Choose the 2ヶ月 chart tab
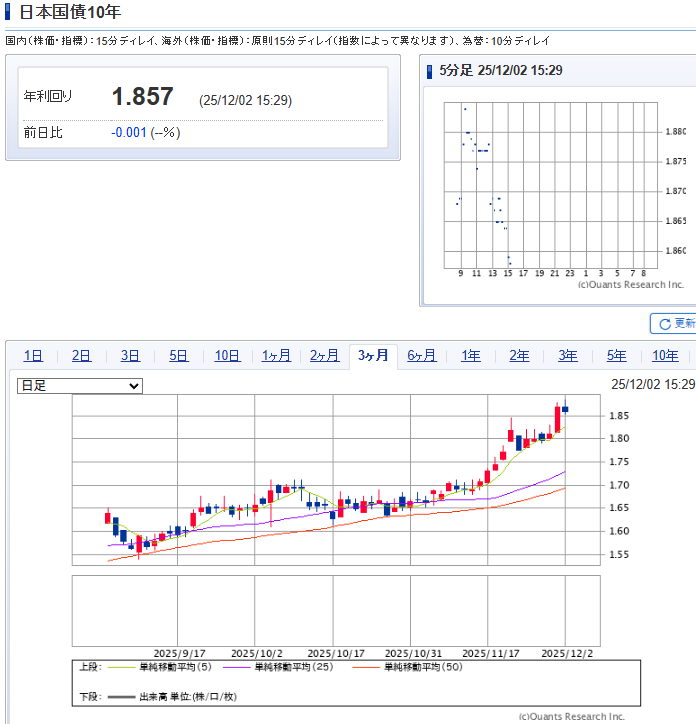 324,355
